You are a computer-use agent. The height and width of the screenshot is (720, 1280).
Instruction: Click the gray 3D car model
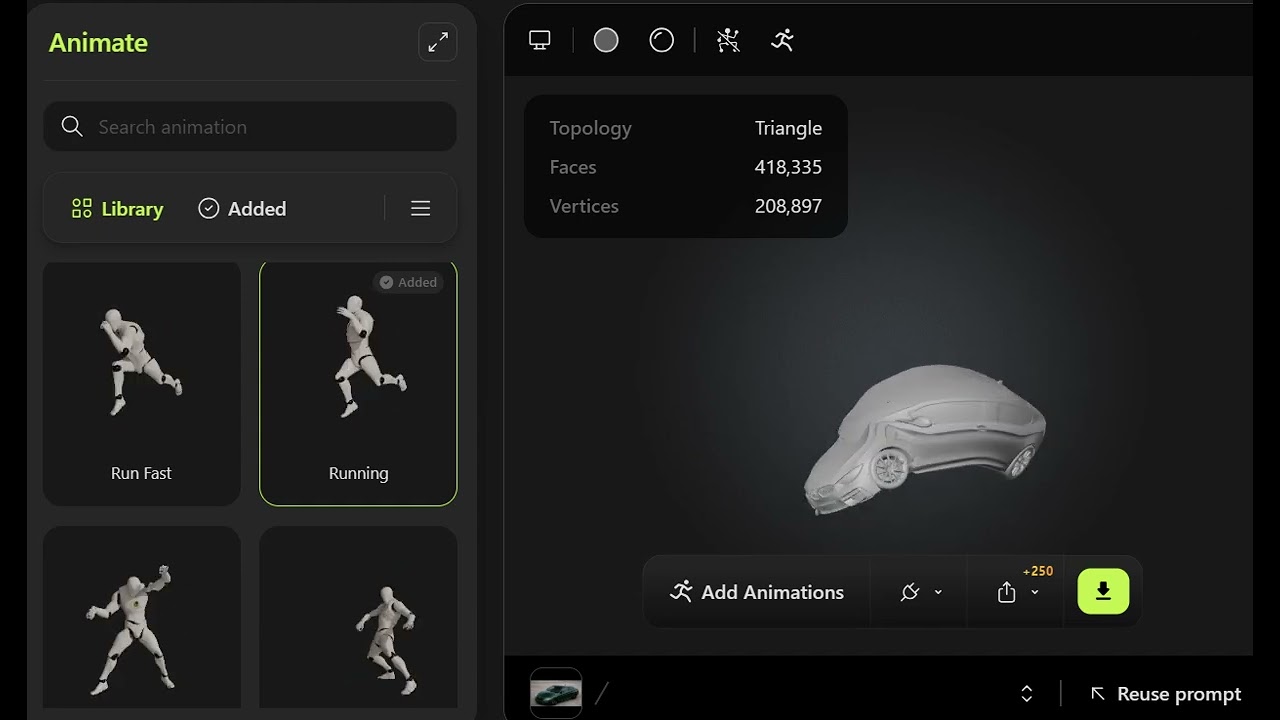[925, 440]
